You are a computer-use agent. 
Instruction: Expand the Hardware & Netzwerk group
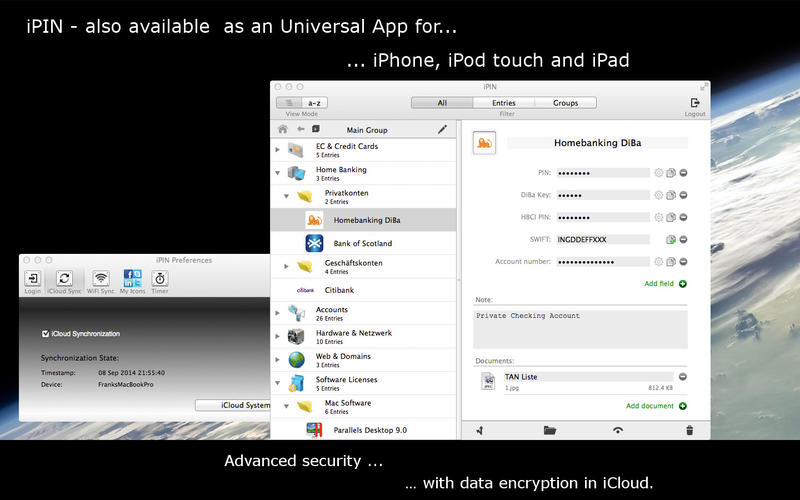pyautogui.click(x=278, y=335)
